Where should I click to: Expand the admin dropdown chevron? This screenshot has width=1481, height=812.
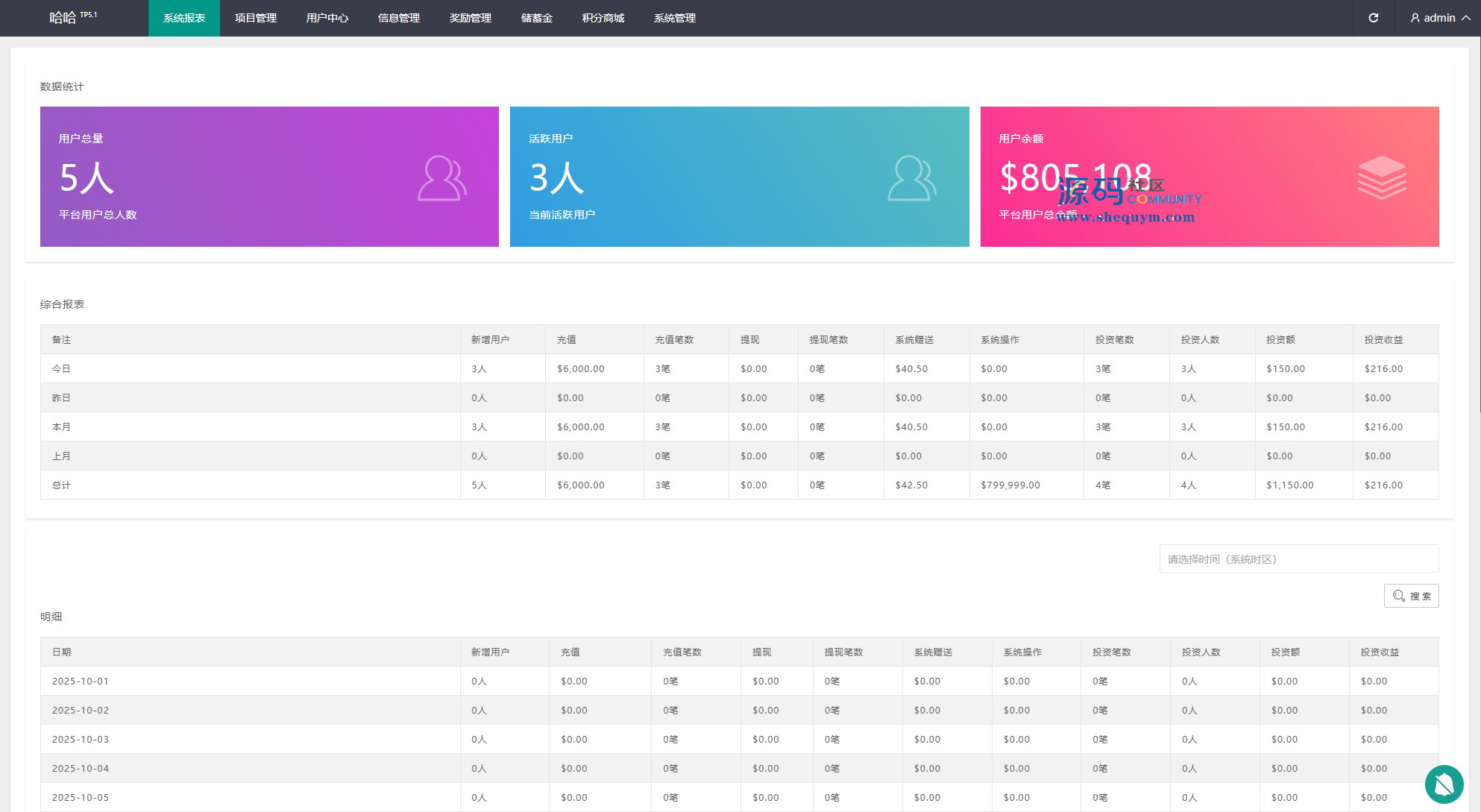point(1466,18)
